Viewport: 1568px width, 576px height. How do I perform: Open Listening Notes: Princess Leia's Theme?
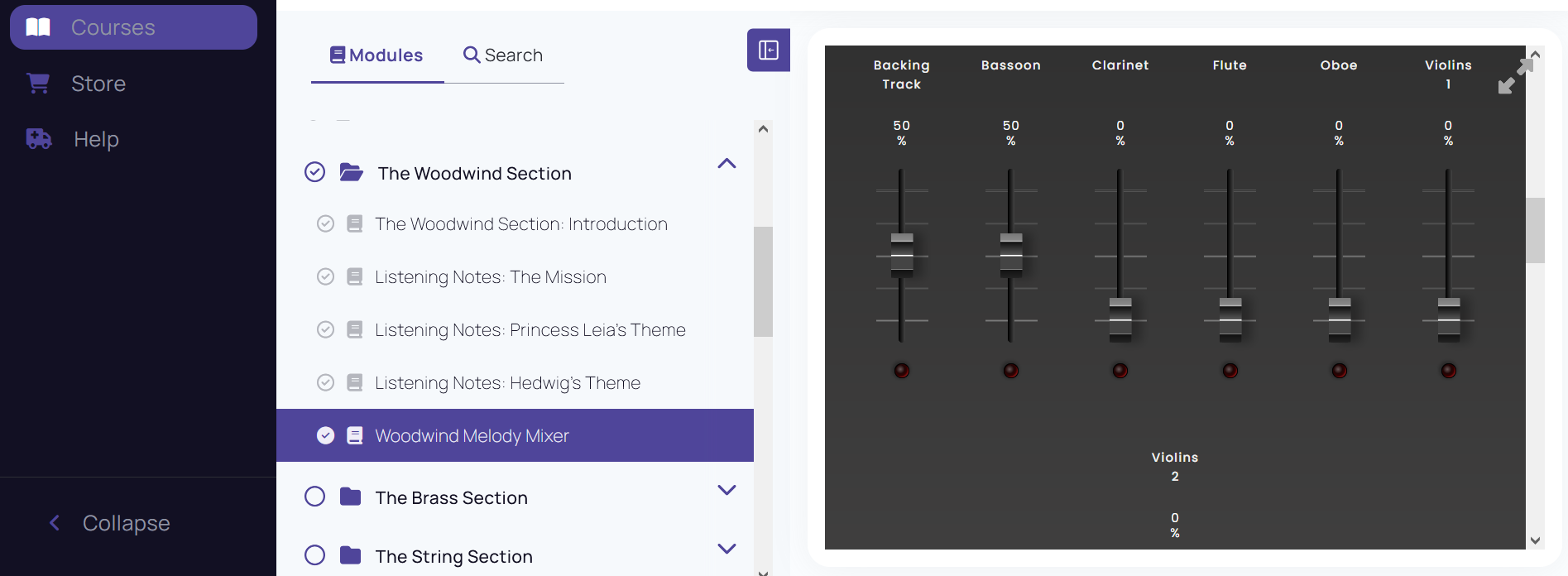point(530,330)
